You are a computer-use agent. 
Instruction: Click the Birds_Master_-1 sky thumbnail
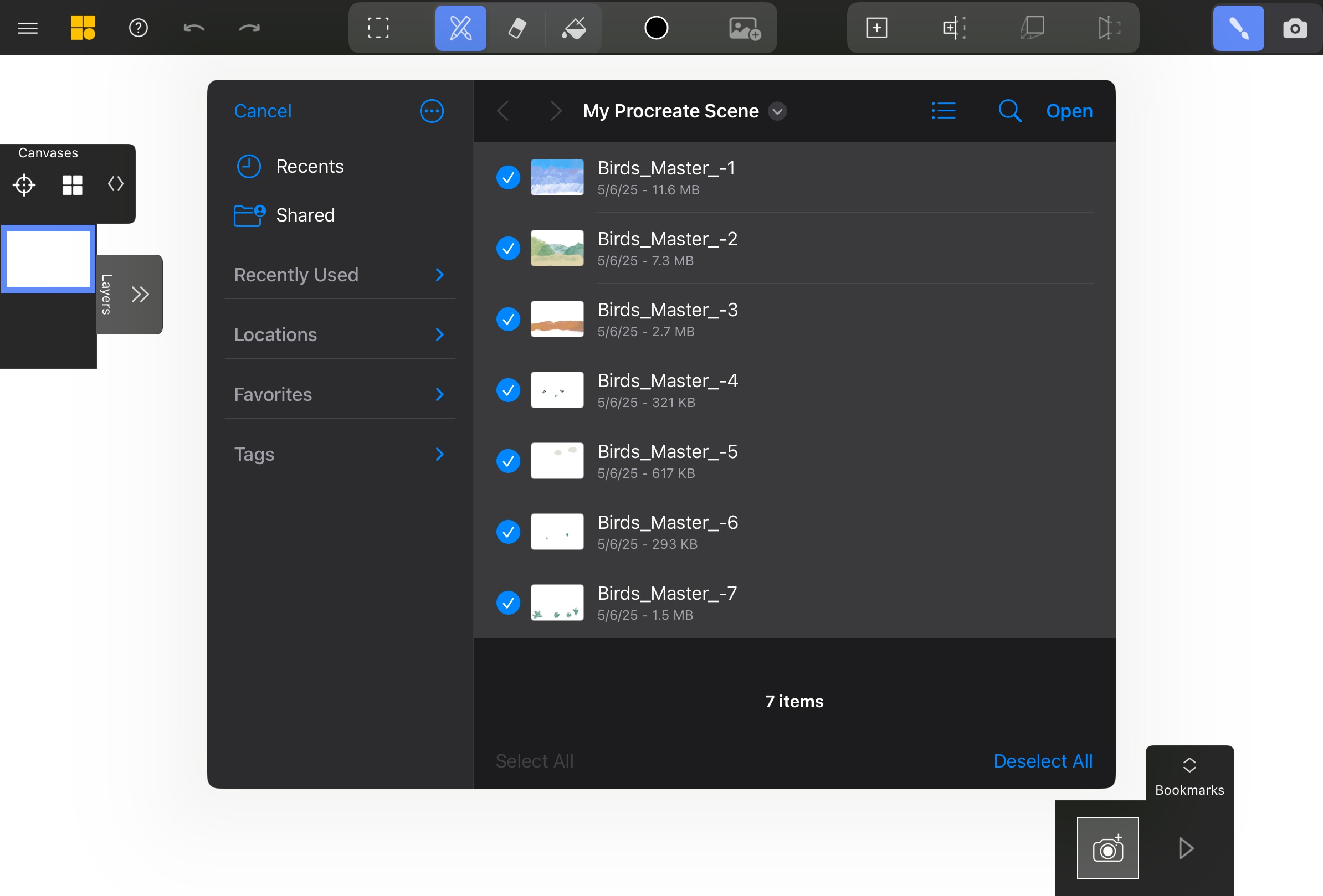click(x=557, y=178)
